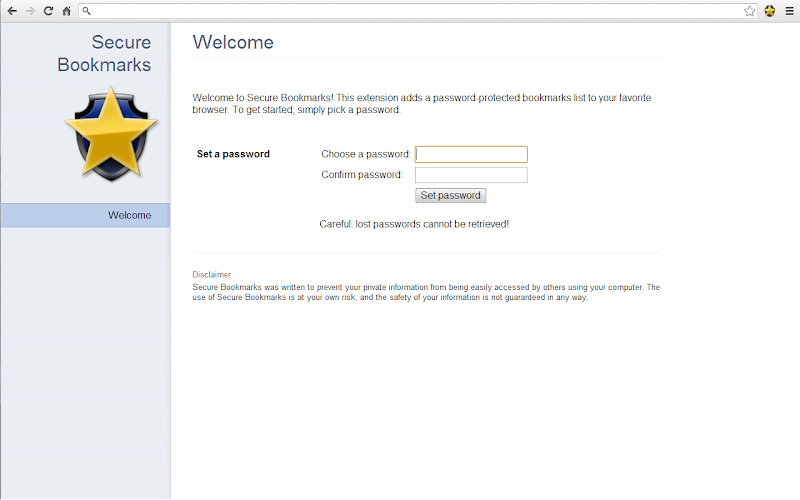Click the browser forward arrow

click(30, 11)
